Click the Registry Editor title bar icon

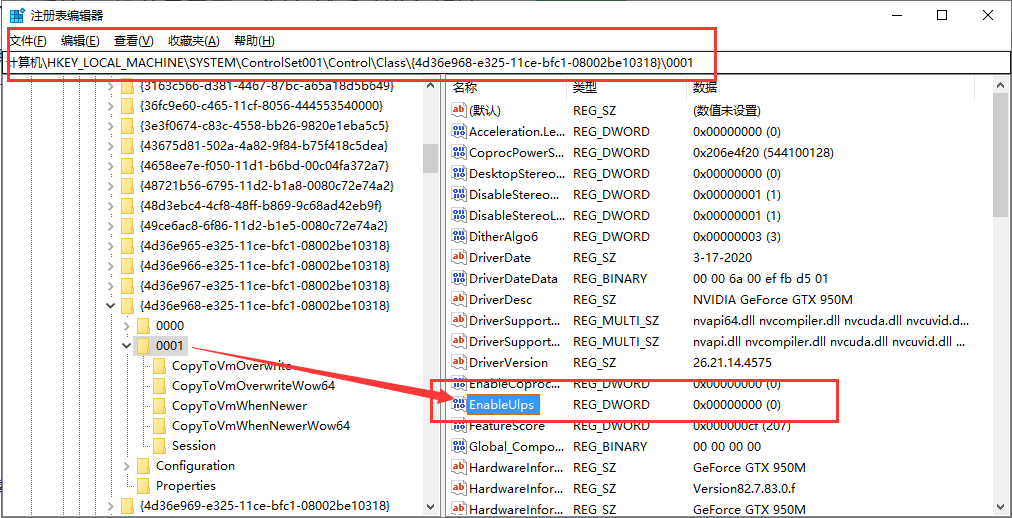17,15
